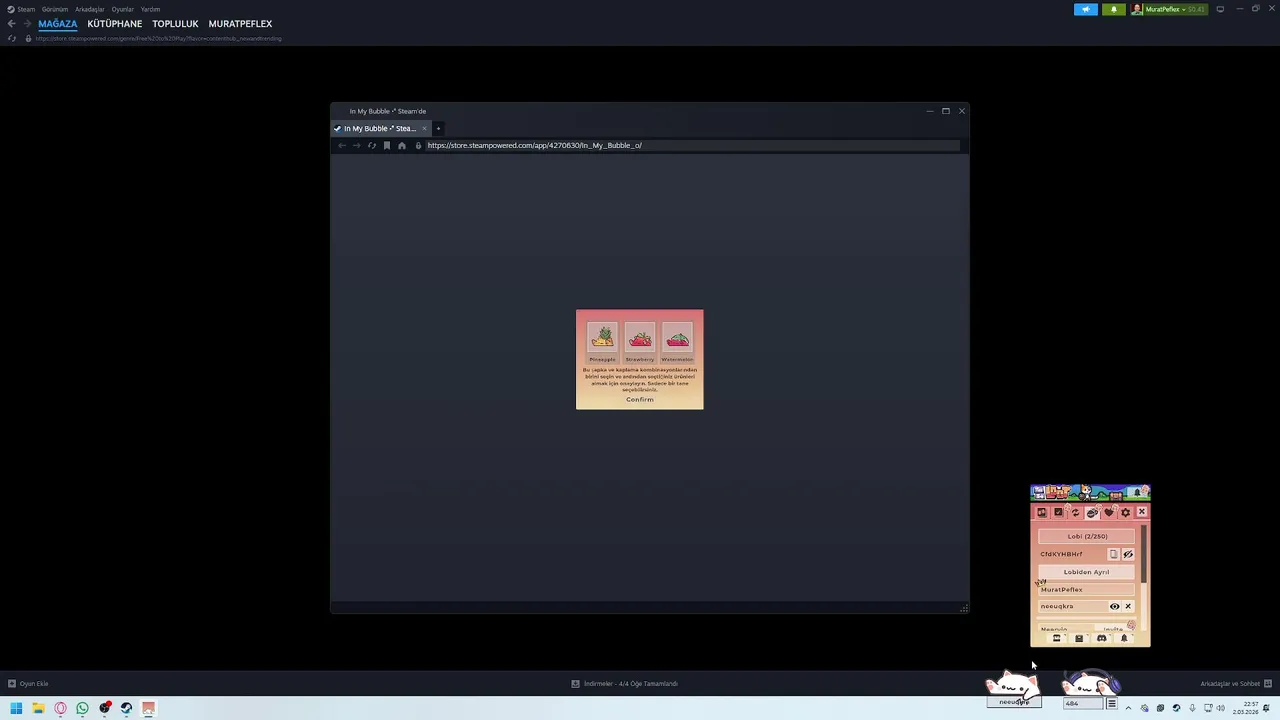The height and width of the screenshot is (720, 1280).
Task: Toggle visibility of player neeuqkra
Action: pos(1114,606)
